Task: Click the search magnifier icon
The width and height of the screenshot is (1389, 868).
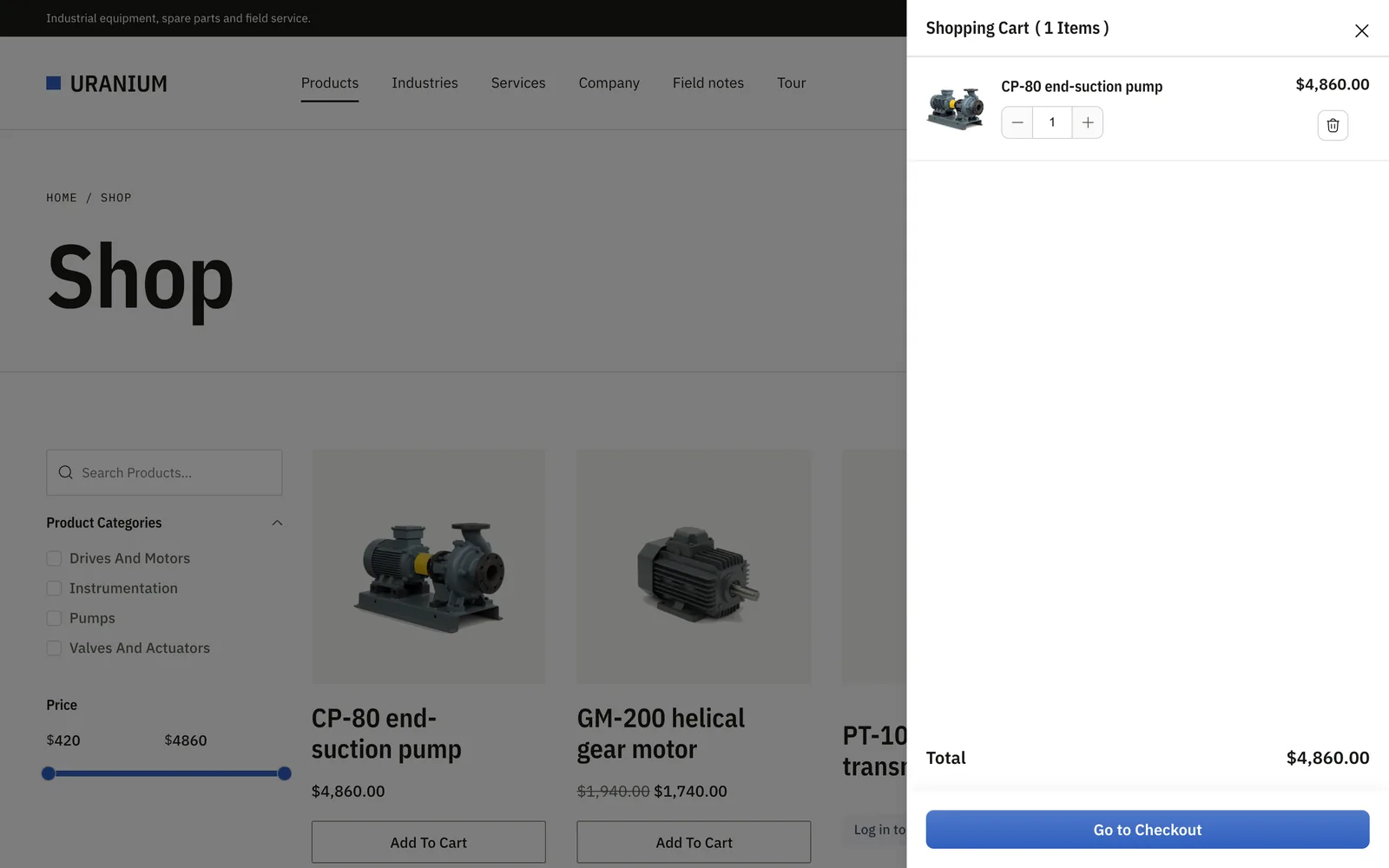Action: (65, 473)
